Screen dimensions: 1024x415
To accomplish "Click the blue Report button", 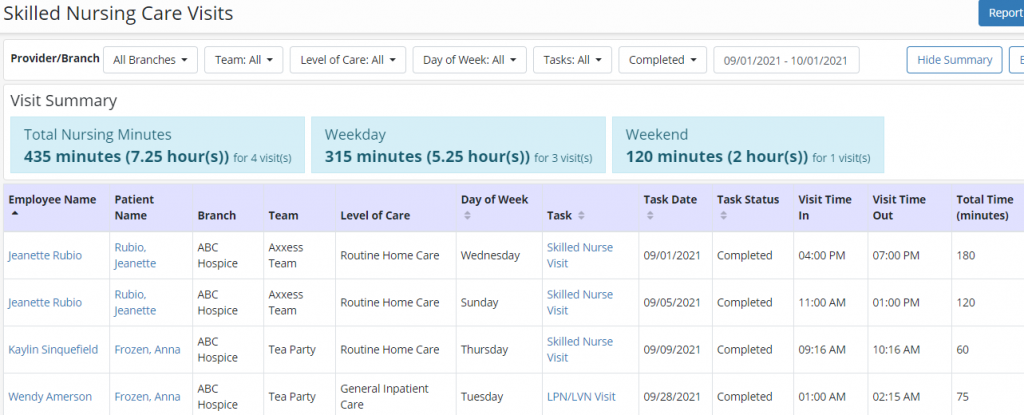I will 1001,13.
